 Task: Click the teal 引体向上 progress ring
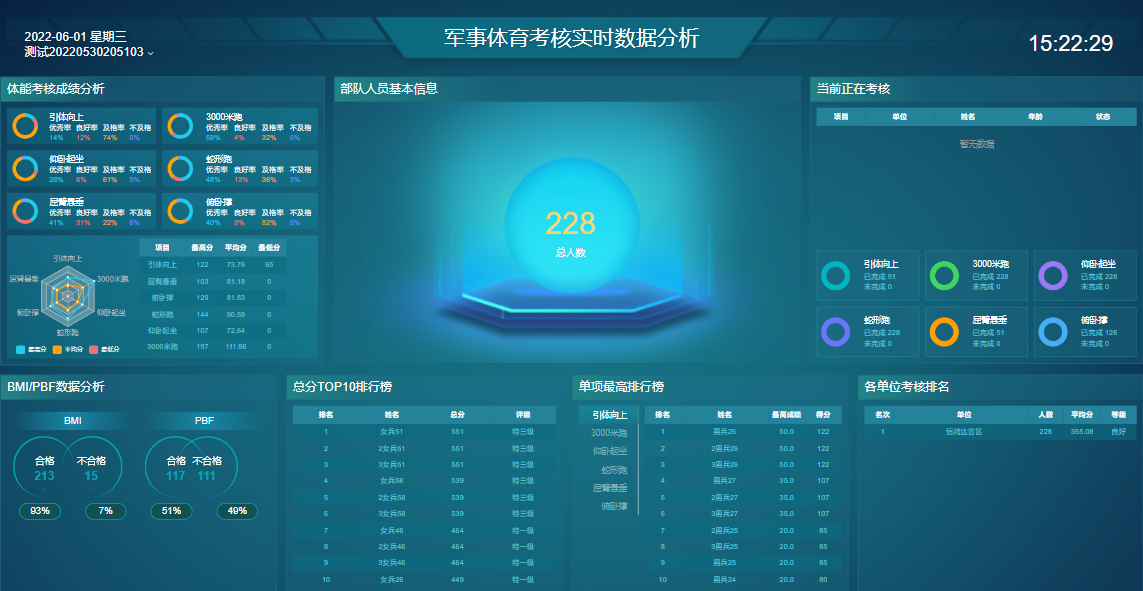pos(835,275)
